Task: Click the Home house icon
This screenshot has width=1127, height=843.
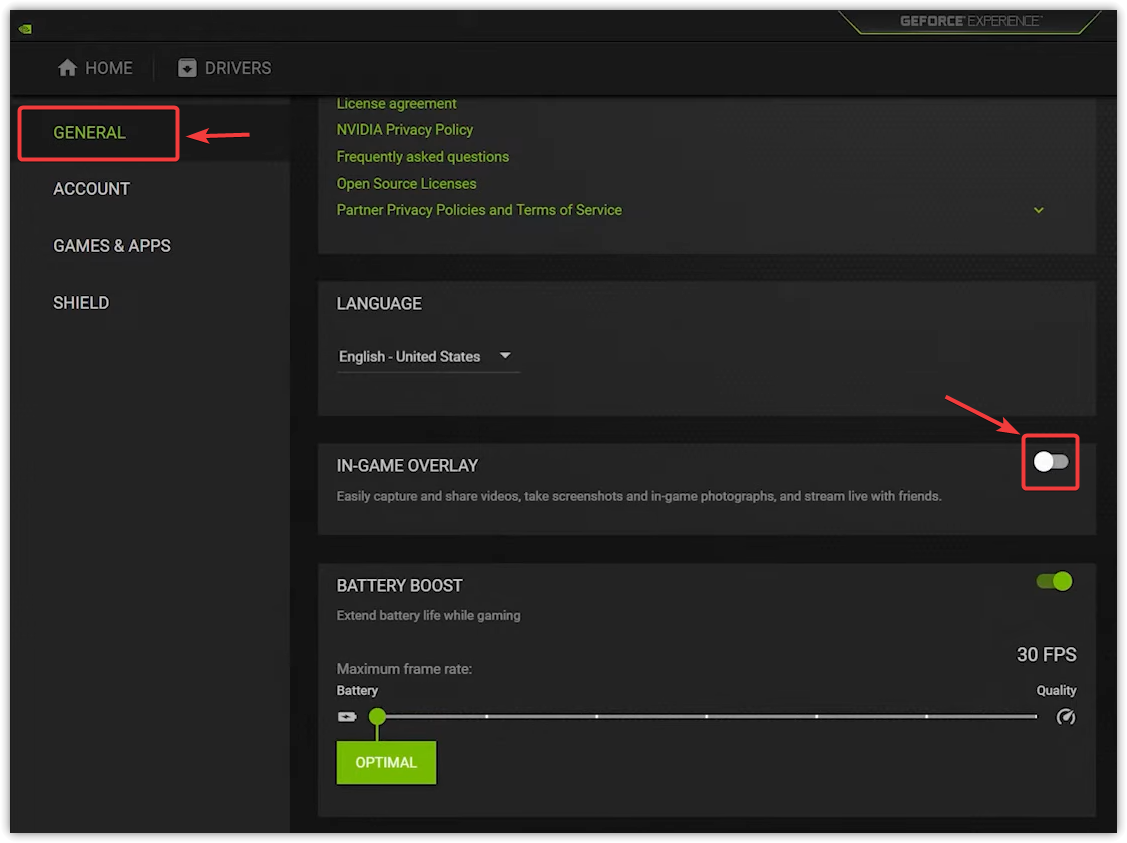Action: coord(68,68)
